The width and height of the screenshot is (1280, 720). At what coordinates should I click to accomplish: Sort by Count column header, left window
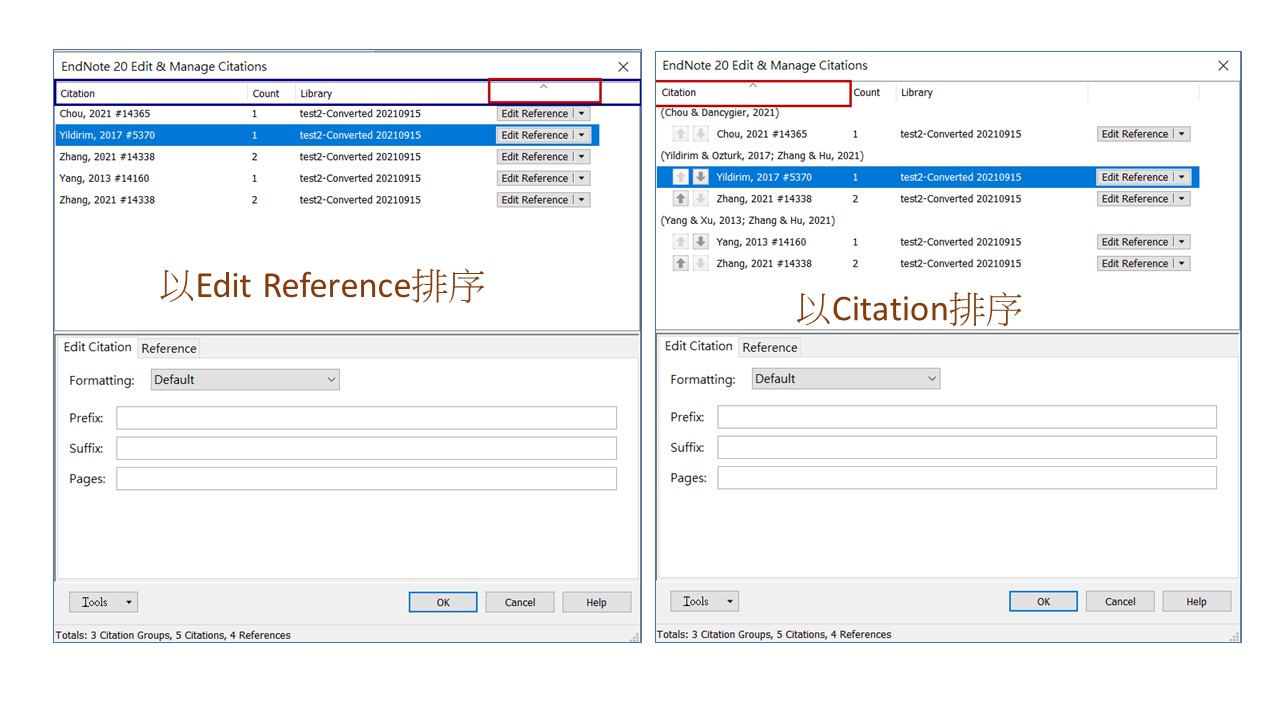[x=271, y=93]
